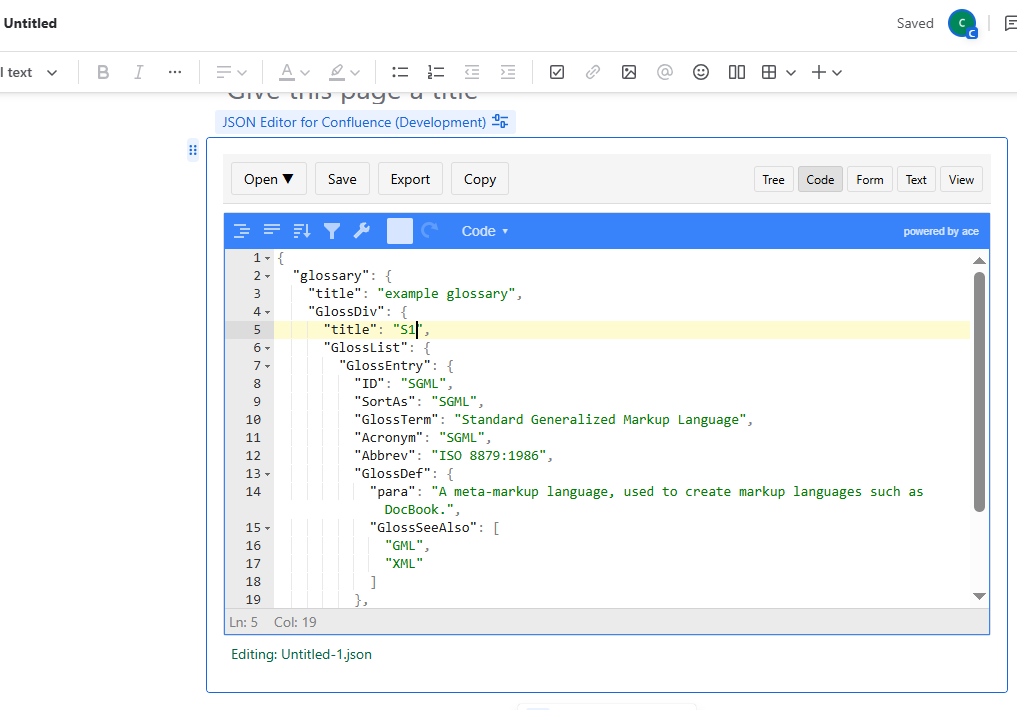Mention a user with @
The height and width of the screenshot is (710, 1017).
coord(665,72)
